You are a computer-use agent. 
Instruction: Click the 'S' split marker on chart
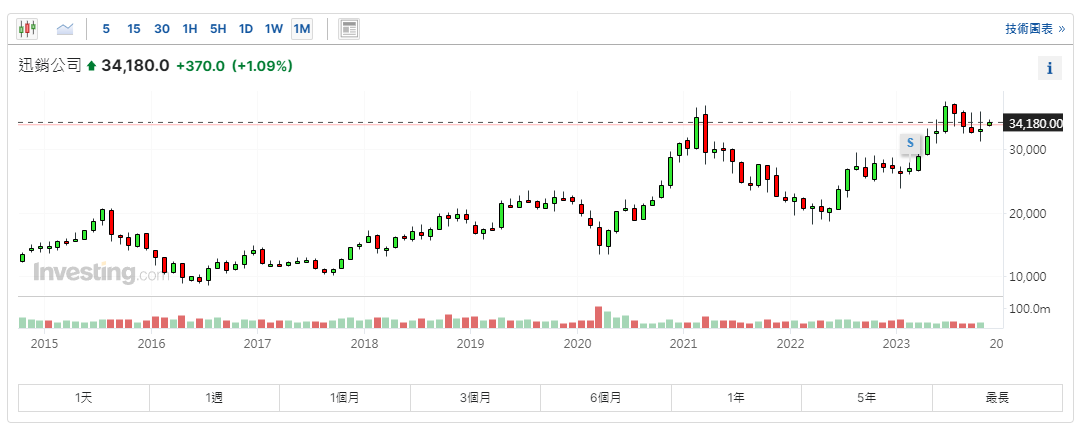910,143
